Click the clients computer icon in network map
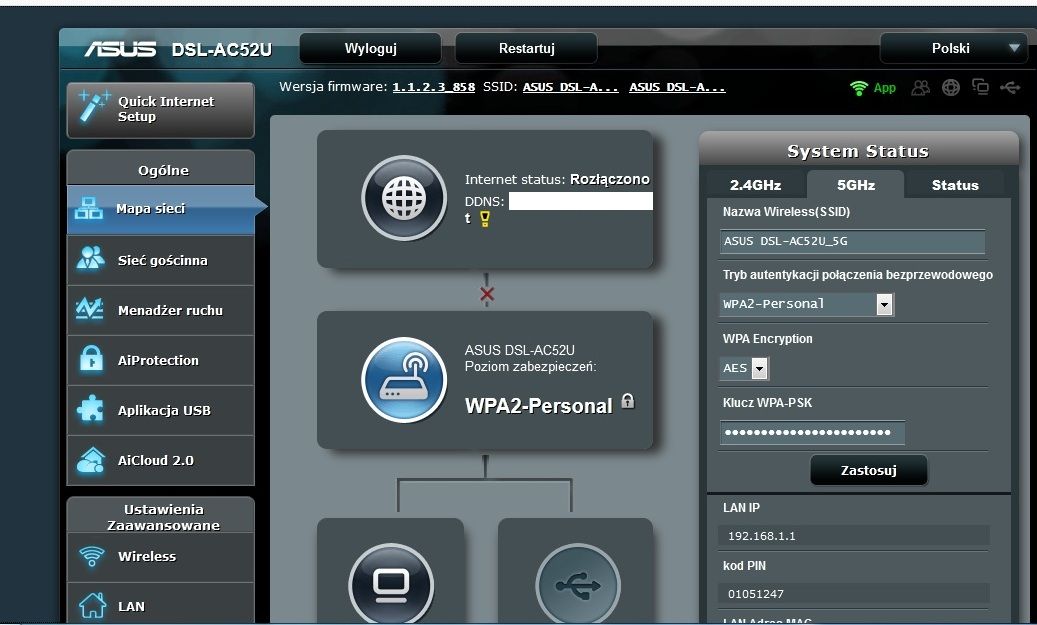 pos(391,584)
